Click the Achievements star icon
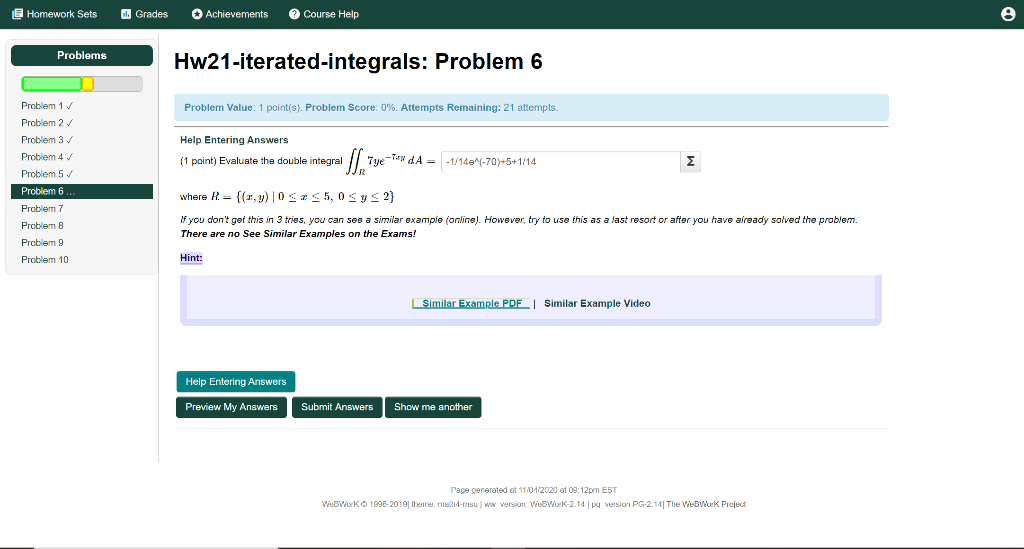The width and height of the screenshot is (1024, 549). point(197,14)
